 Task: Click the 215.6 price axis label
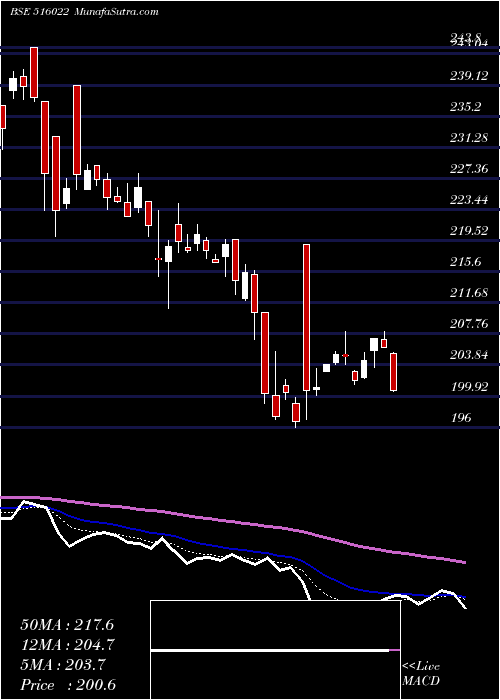pos(468,262)
